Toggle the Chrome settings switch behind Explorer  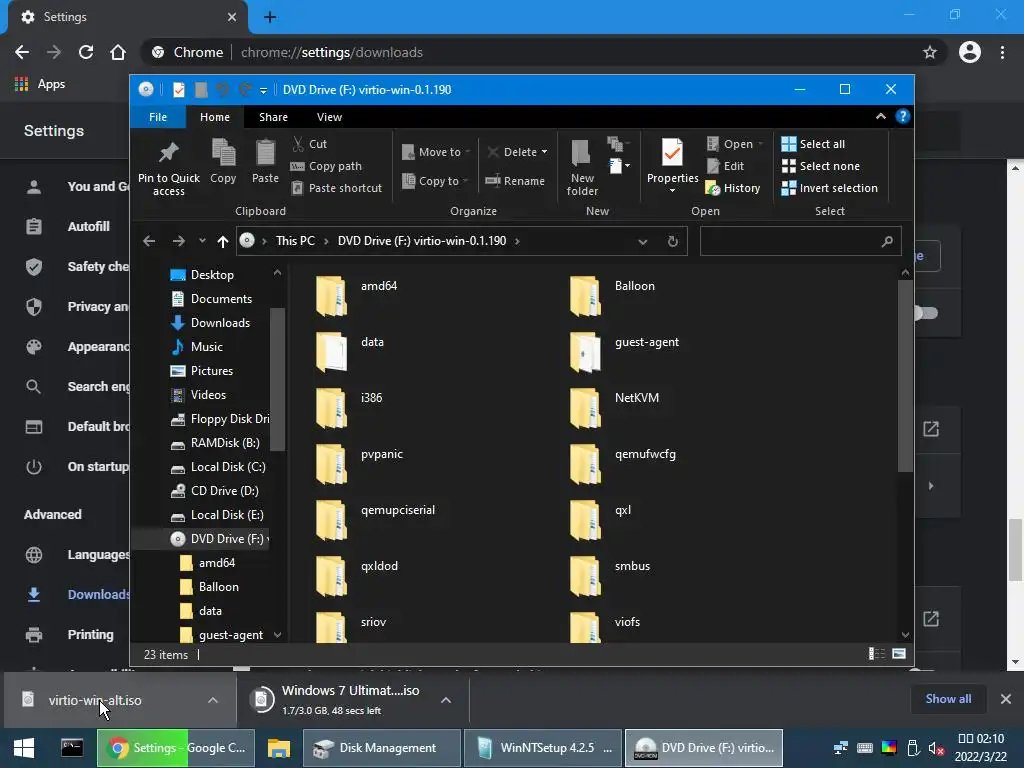pyautogui.click(x=925, y=313)
